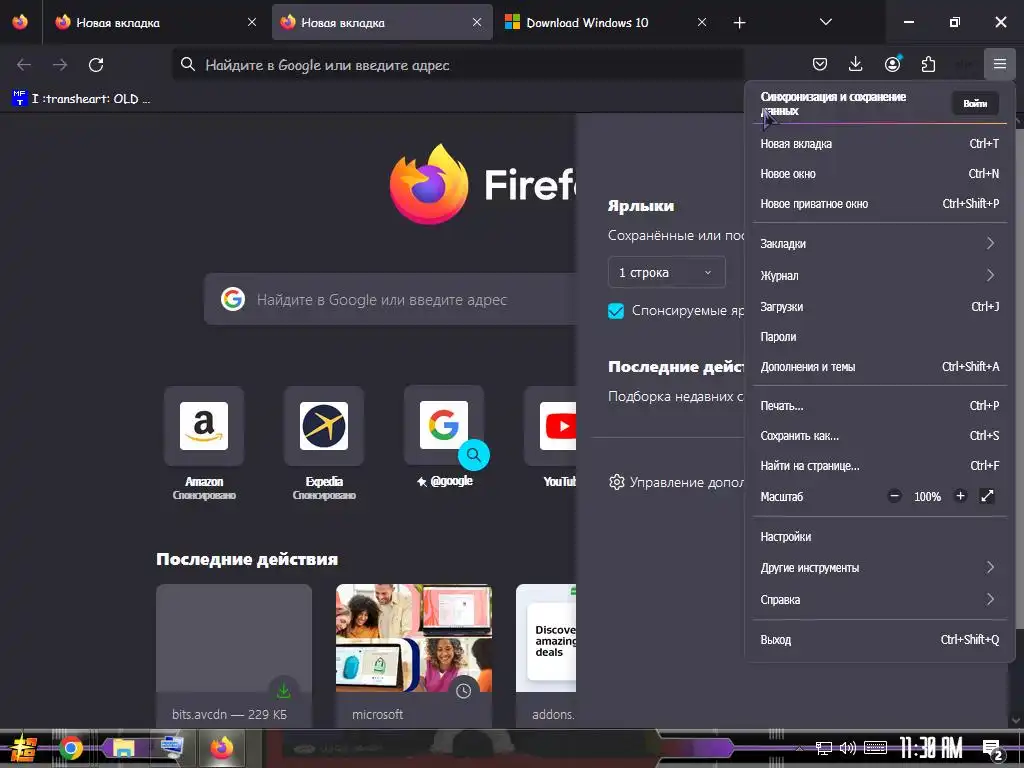Open the network tray icon
Image resolution: width=1024 pixels, height=768 pixels.
[x=824, y=748]
